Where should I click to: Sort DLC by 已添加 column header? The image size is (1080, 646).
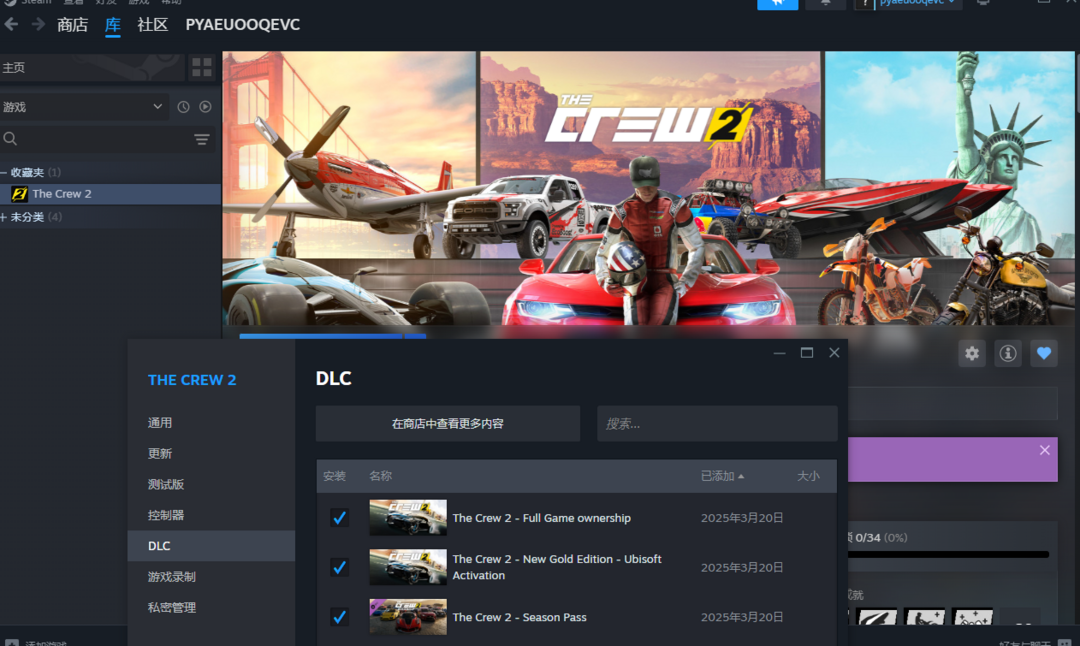pos(722,476)
